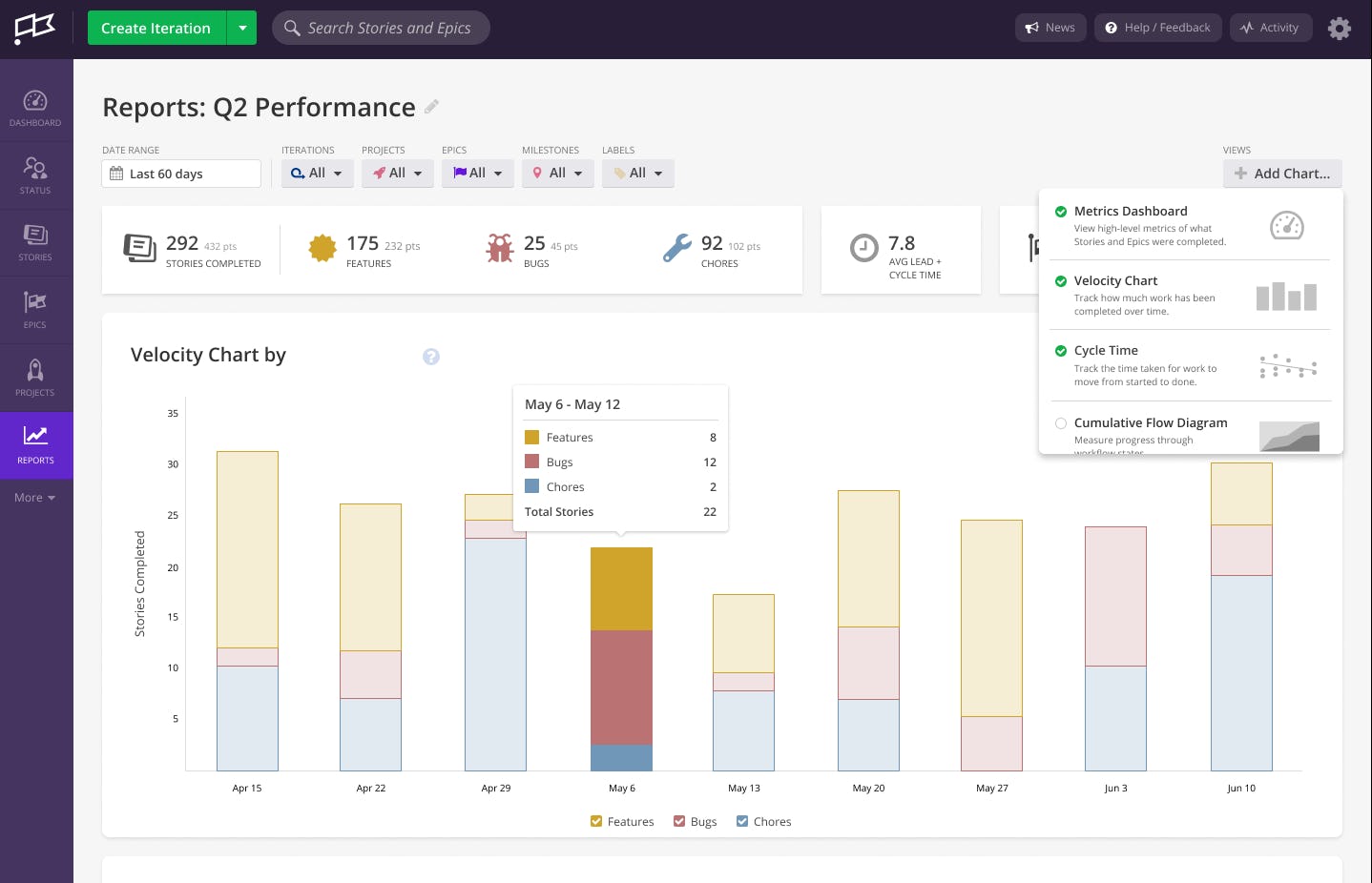Open the Stories sidebar section

(35, 242)
